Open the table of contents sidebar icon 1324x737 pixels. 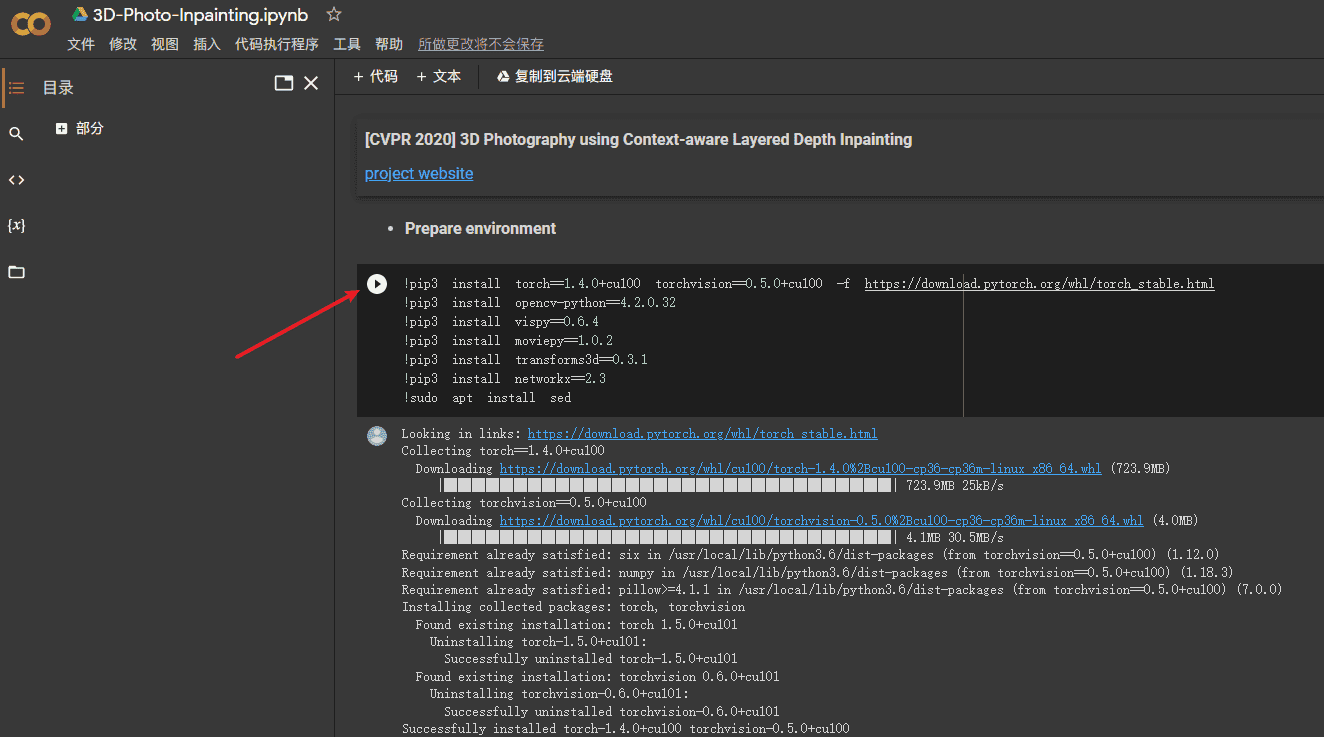16,88
